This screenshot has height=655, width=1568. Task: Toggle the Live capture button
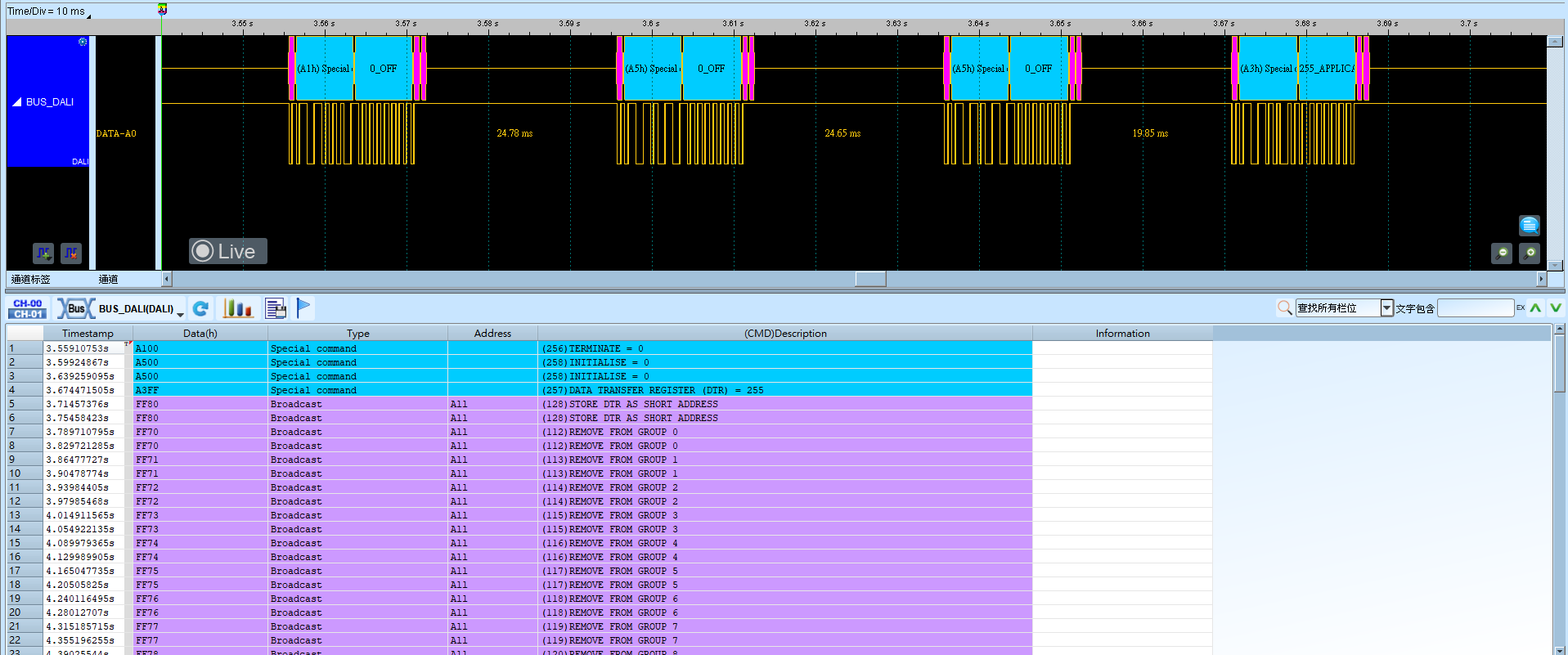point(228,251)
